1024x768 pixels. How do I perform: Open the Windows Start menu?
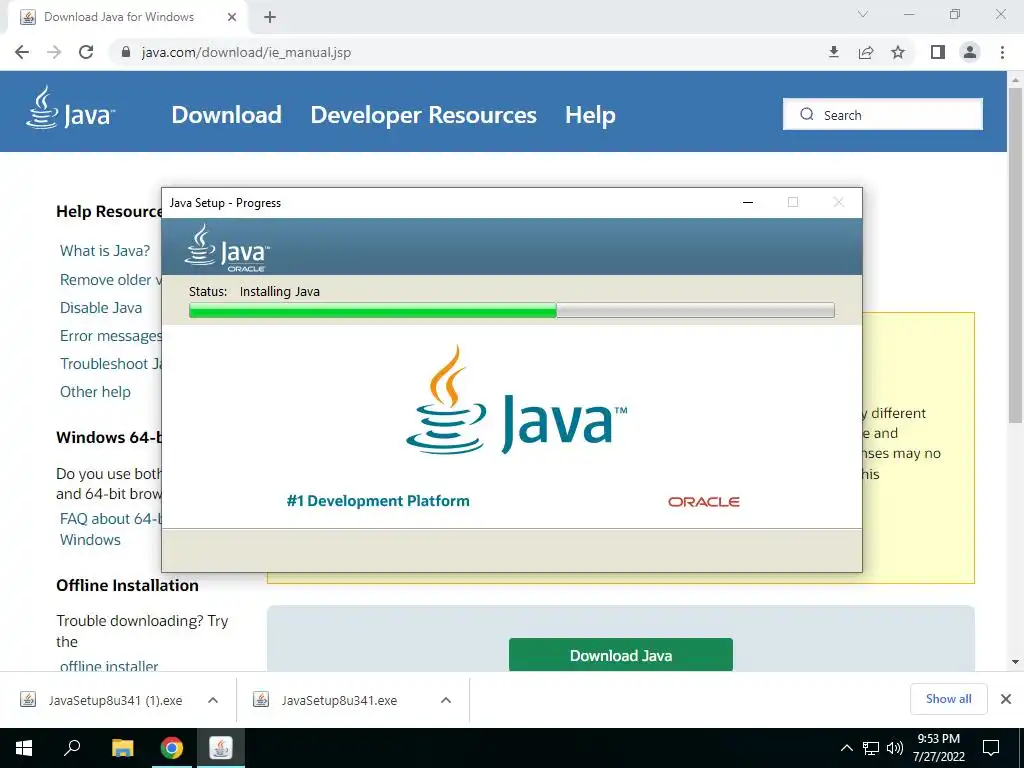(x=24, y=748)
